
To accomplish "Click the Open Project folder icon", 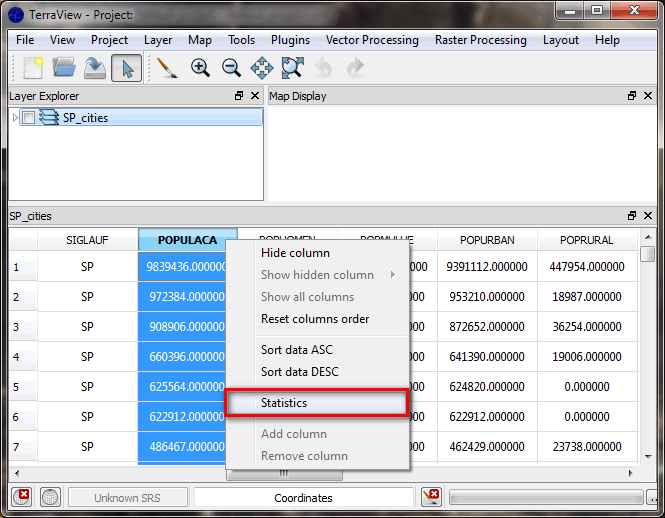I will coord(64,68).
